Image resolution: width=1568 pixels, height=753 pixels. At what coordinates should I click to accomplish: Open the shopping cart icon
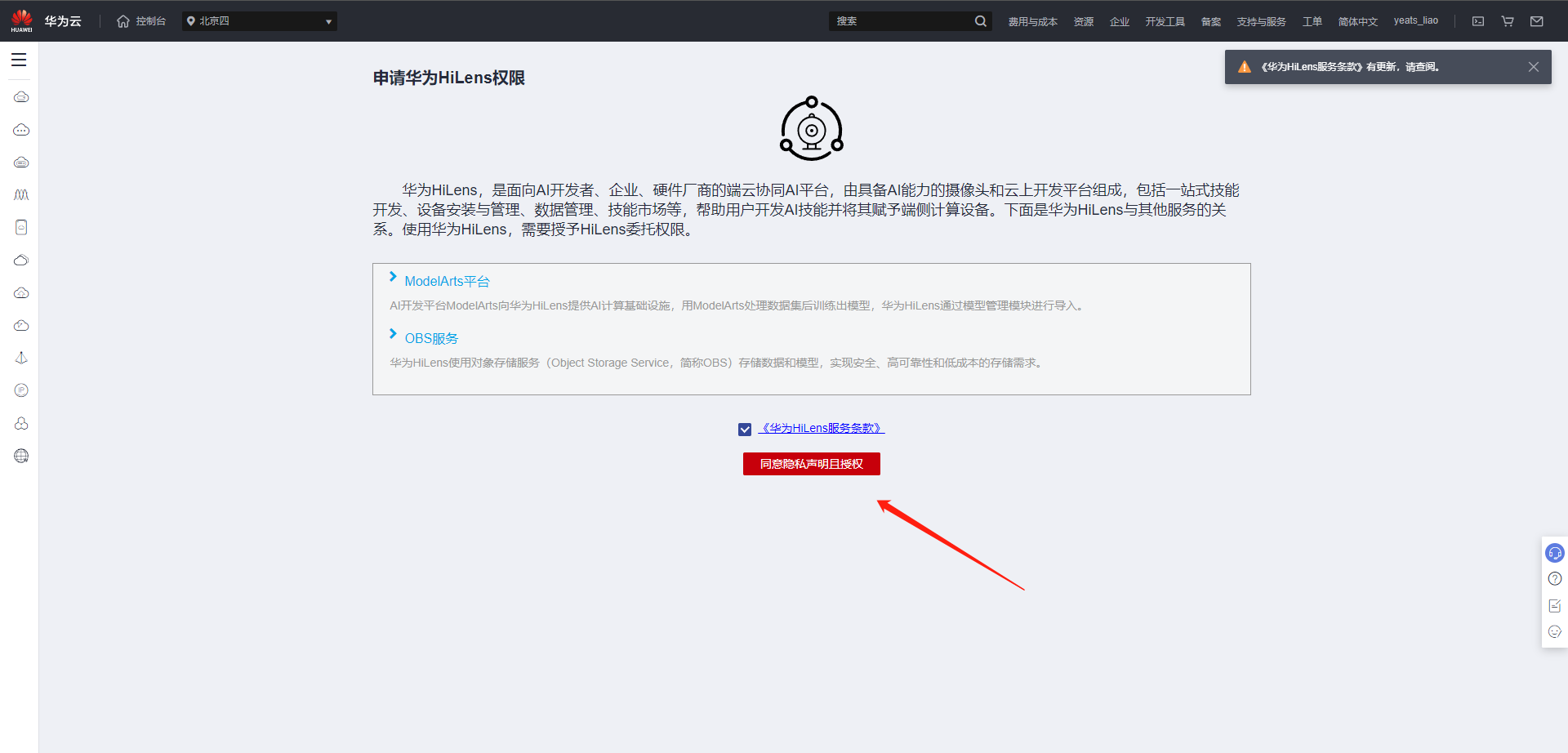1508,21
